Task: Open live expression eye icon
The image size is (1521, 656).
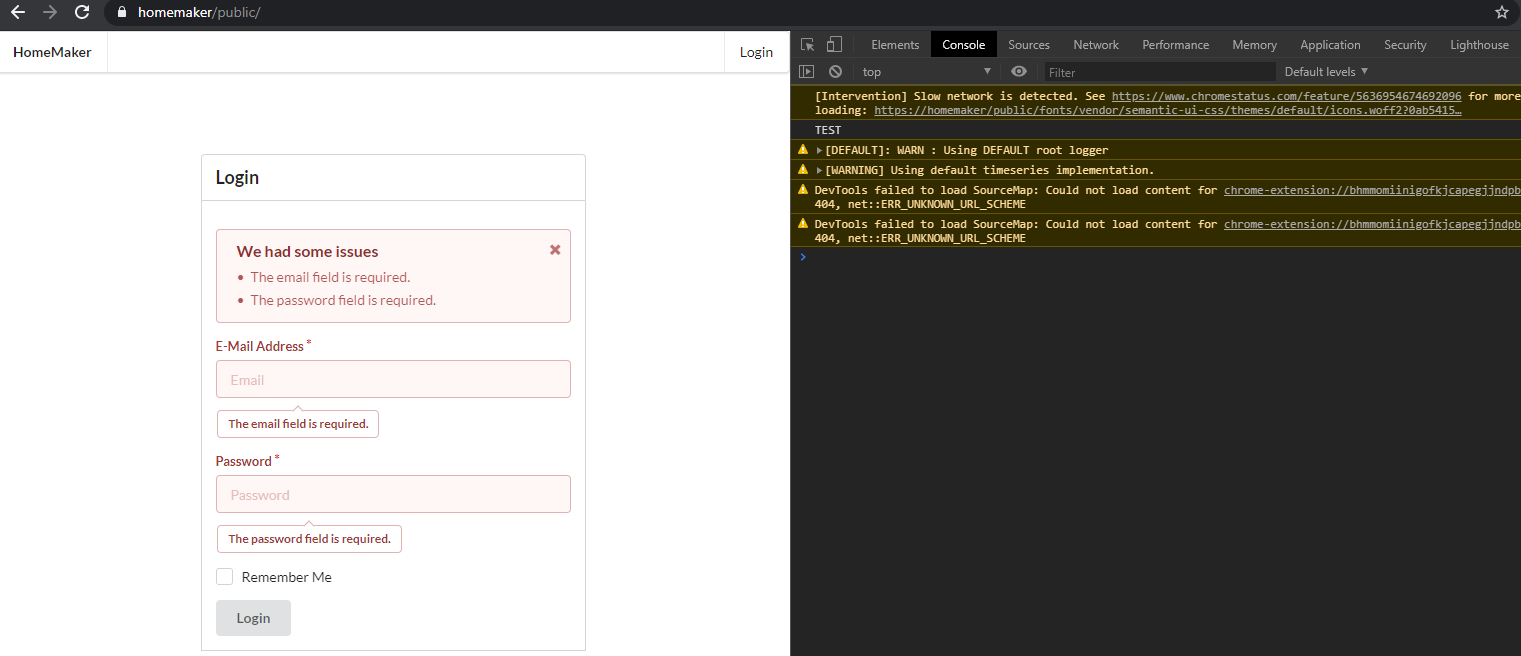Action: pyautogui.click(x=1019, y=71)
